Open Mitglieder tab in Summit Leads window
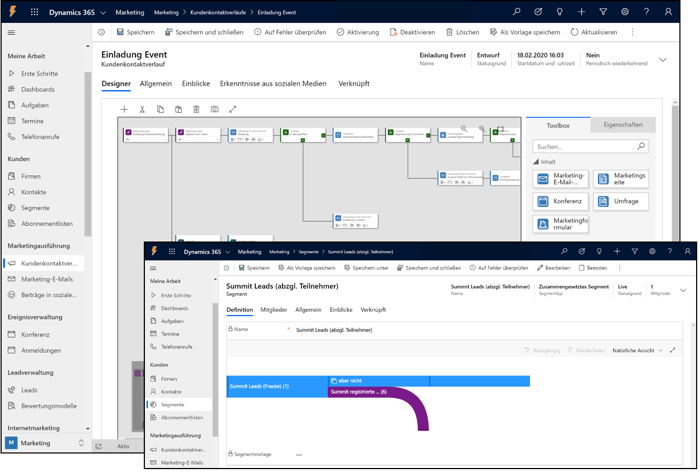The width and height of the screenshot is (700, 473). pos(274,310)
